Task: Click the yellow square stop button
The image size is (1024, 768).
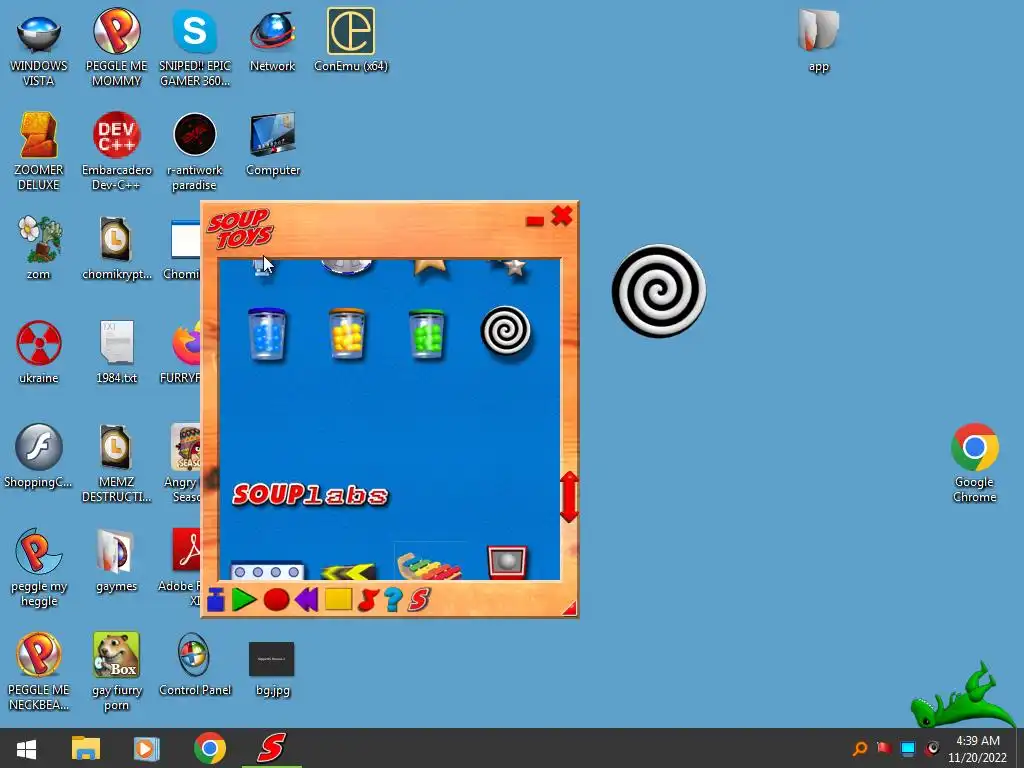Action: [338, 600]
